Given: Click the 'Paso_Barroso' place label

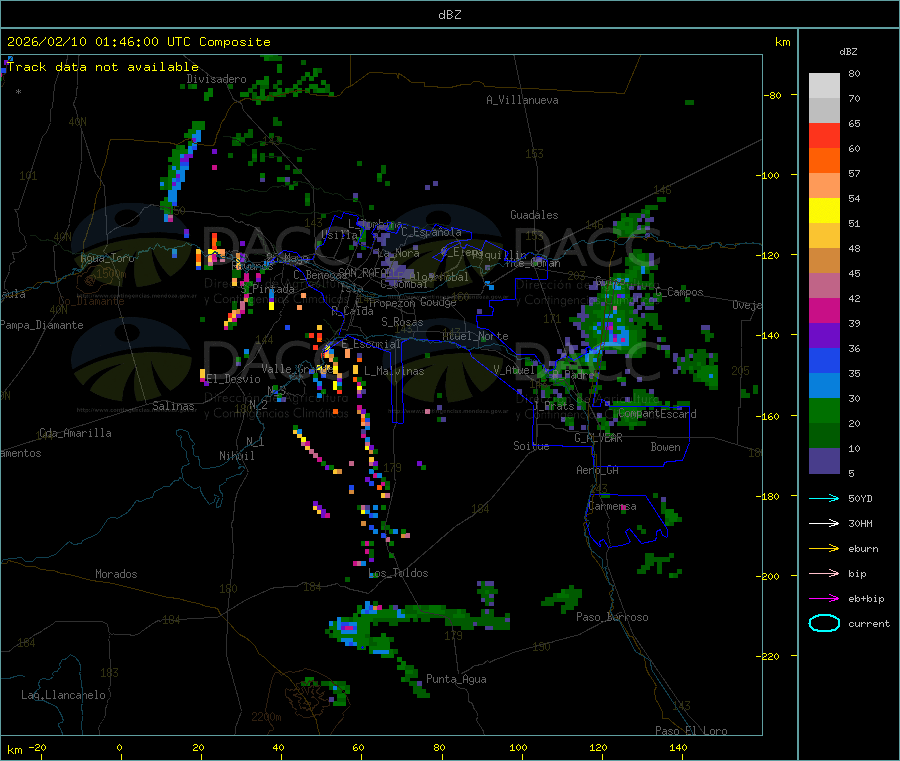Looking at the screenshot, I should tap(612, 617).
